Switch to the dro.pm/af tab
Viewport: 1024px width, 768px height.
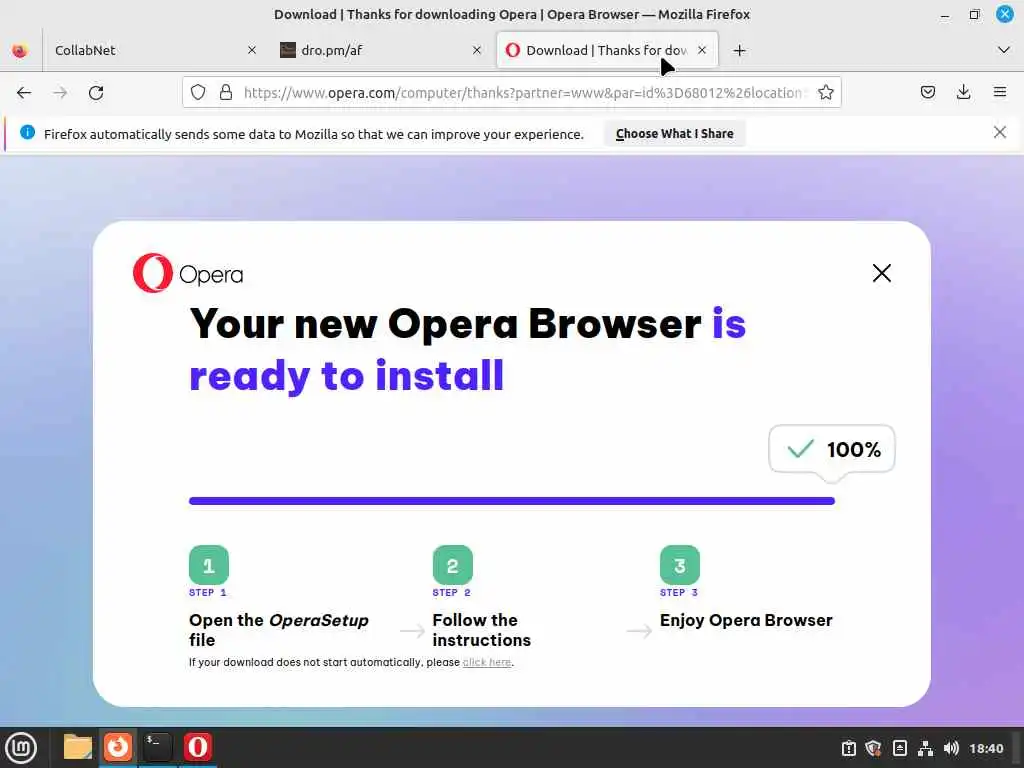pos(381,50)
